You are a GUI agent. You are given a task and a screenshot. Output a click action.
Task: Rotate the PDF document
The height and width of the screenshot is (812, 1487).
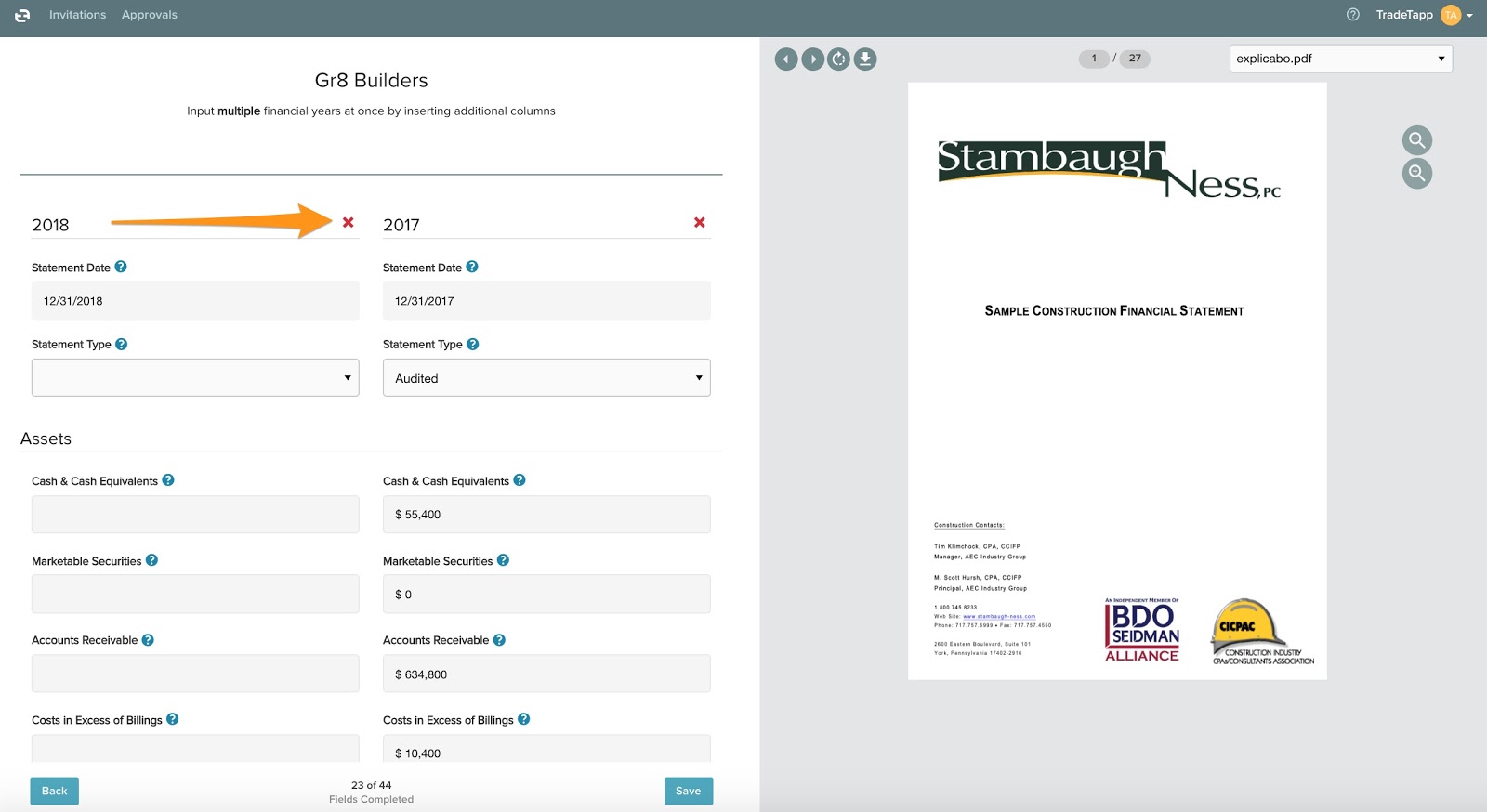tap(838, 59)
